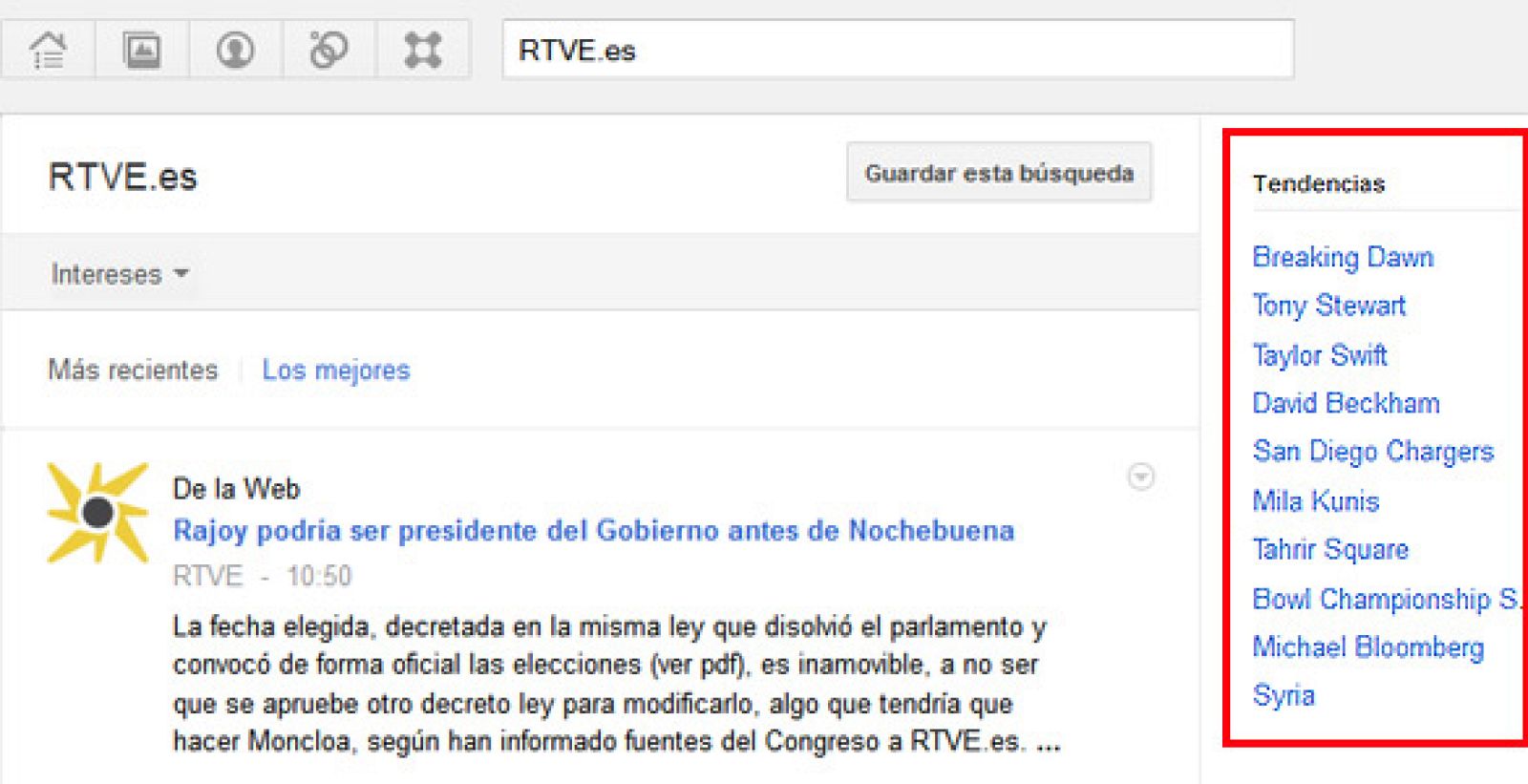Click the Taylor Swift trend link

click(1319, 355)
